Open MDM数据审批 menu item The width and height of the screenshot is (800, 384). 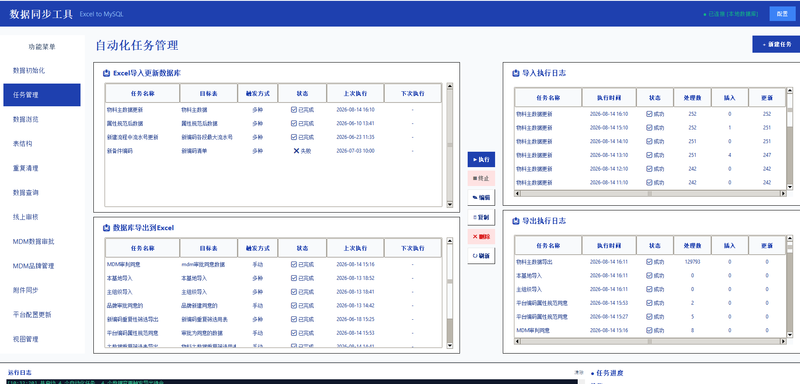tap(42, 241)
